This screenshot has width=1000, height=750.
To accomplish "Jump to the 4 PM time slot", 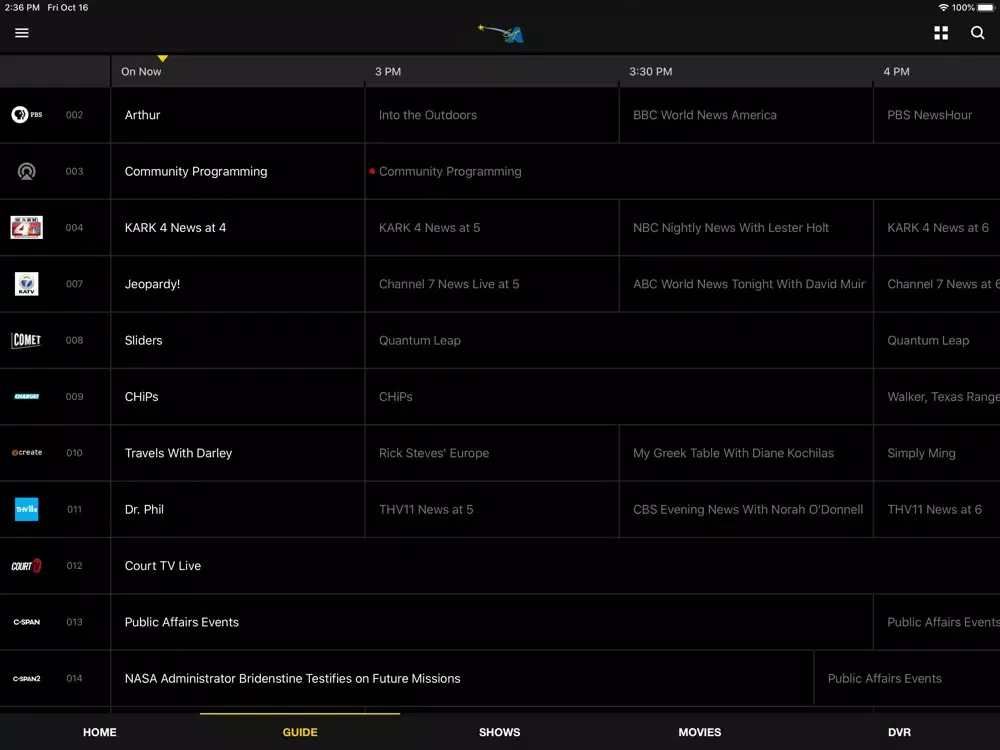I will pyautogui.click(x=896, y=71).
